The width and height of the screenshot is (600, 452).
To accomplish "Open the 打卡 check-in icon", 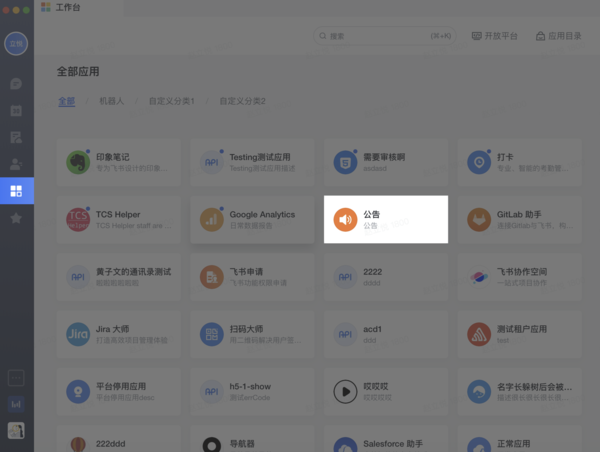I will coord(479,162).
